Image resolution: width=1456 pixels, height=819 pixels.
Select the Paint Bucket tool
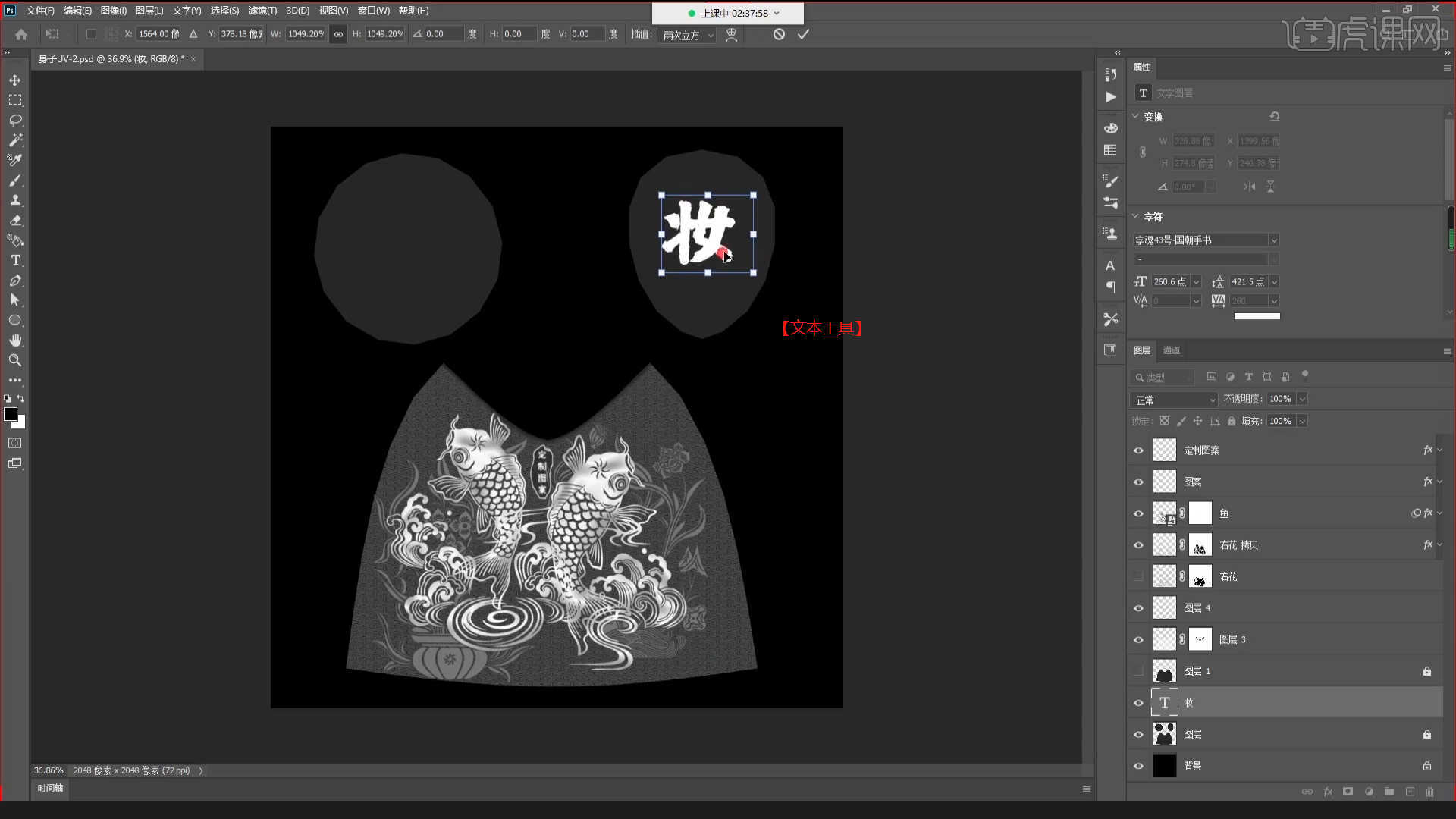[15, 240]
